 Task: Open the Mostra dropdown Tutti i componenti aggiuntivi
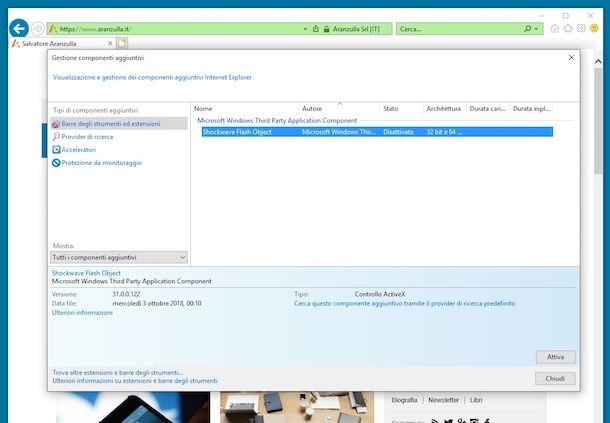click(119, 257)
